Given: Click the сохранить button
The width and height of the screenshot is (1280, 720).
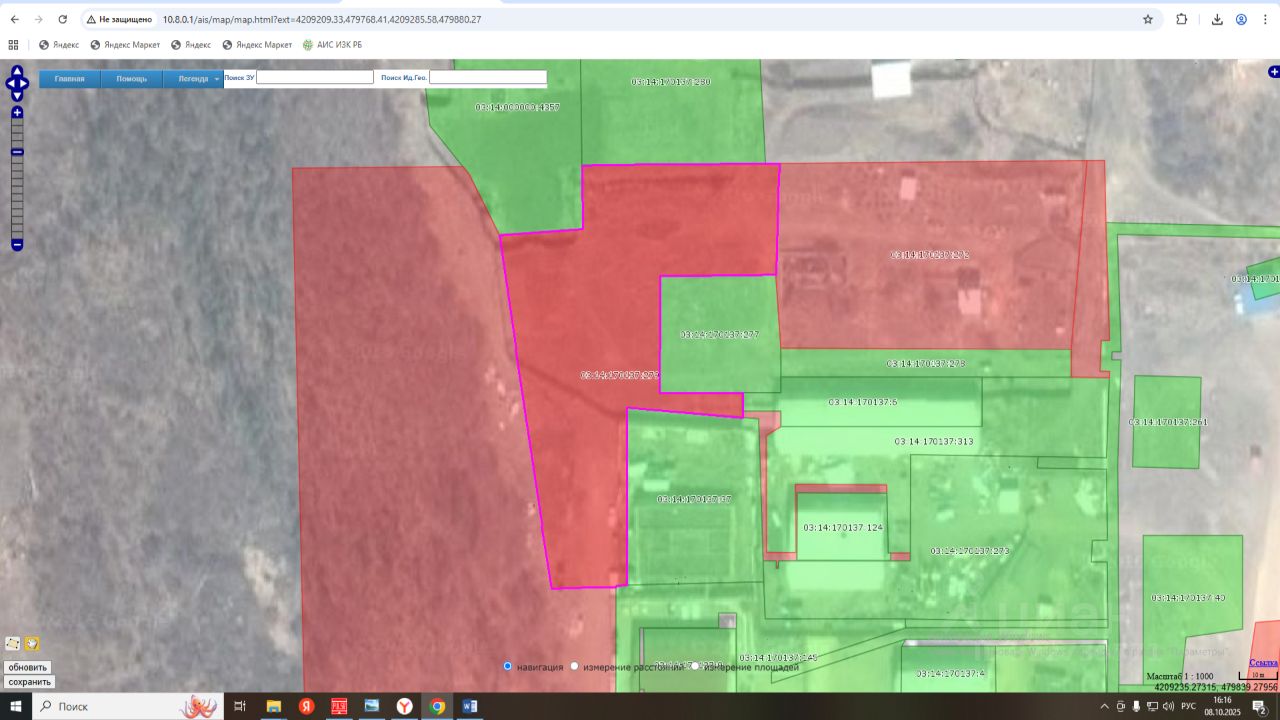Looking at the screenshot, I should [x=29, y=682].
